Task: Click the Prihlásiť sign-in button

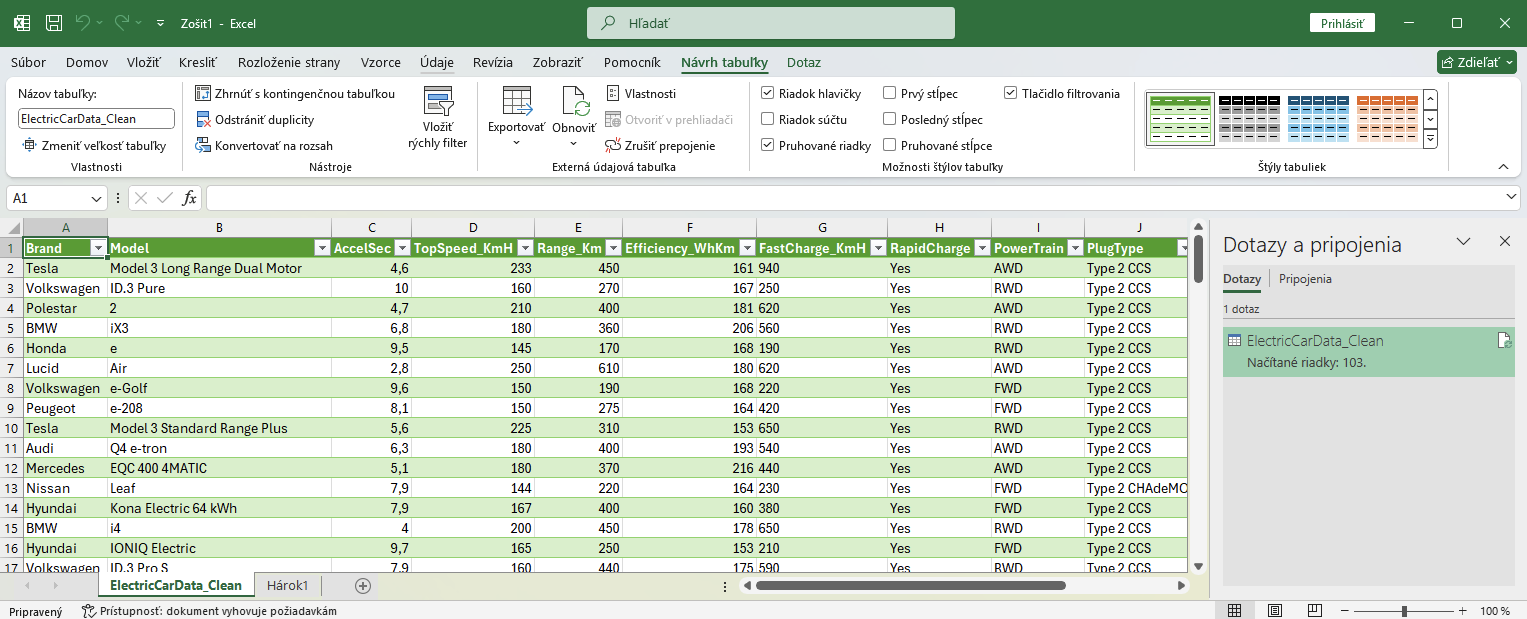Action: click(x=1342, y=23)
